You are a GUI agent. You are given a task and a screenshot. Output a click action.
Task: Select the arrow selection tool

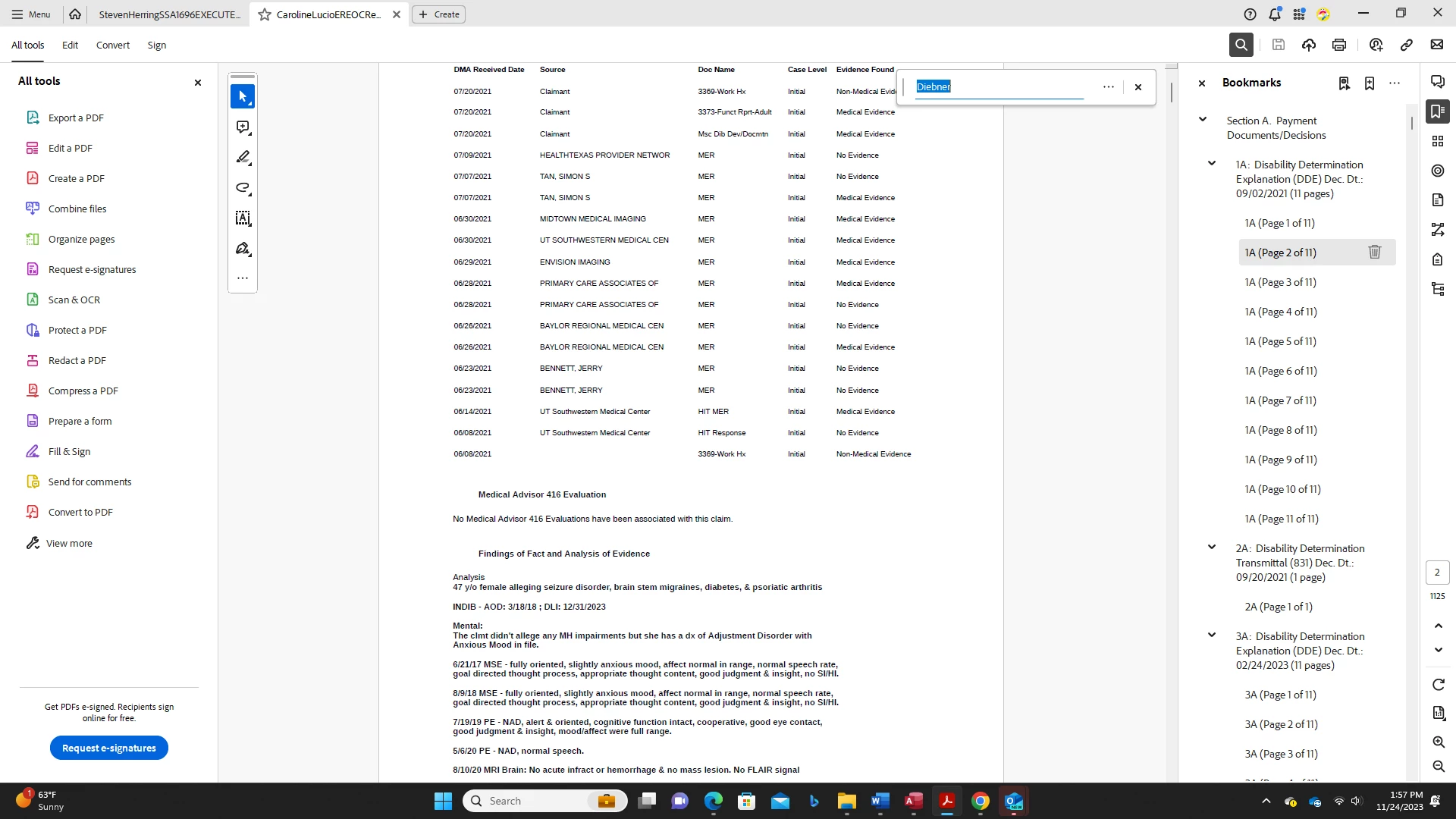coord(242,96)
